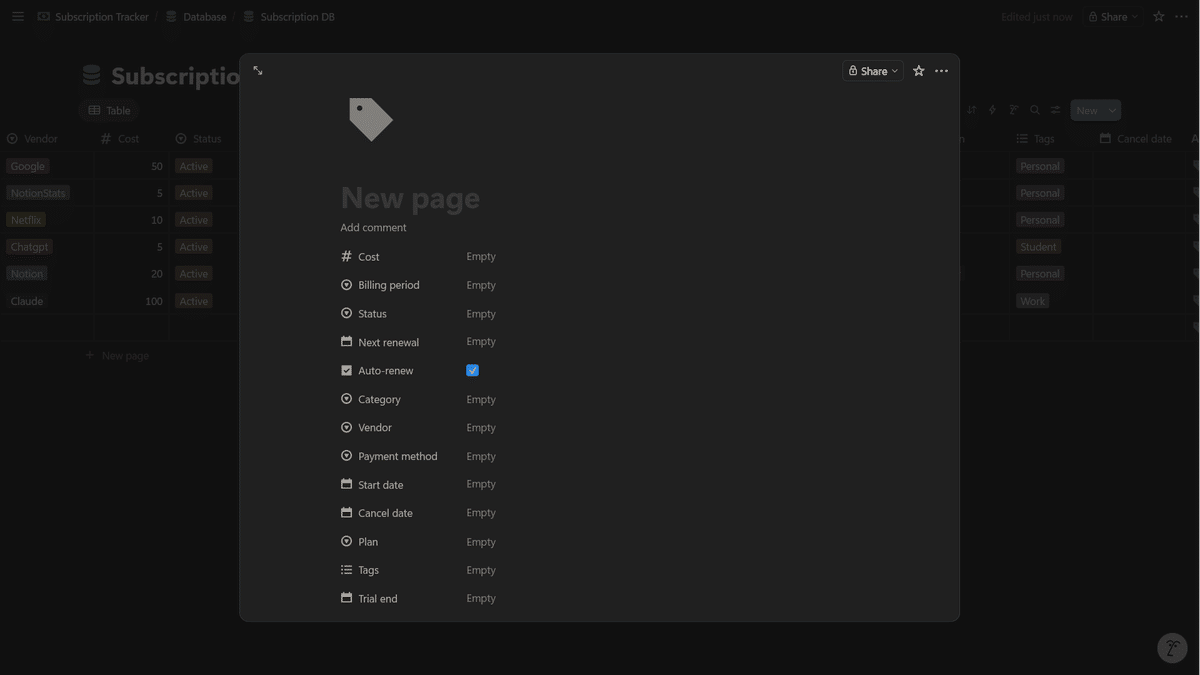1200x675 pixels.
Task: Click Add comment under the page title
Action: pos(373,228)
